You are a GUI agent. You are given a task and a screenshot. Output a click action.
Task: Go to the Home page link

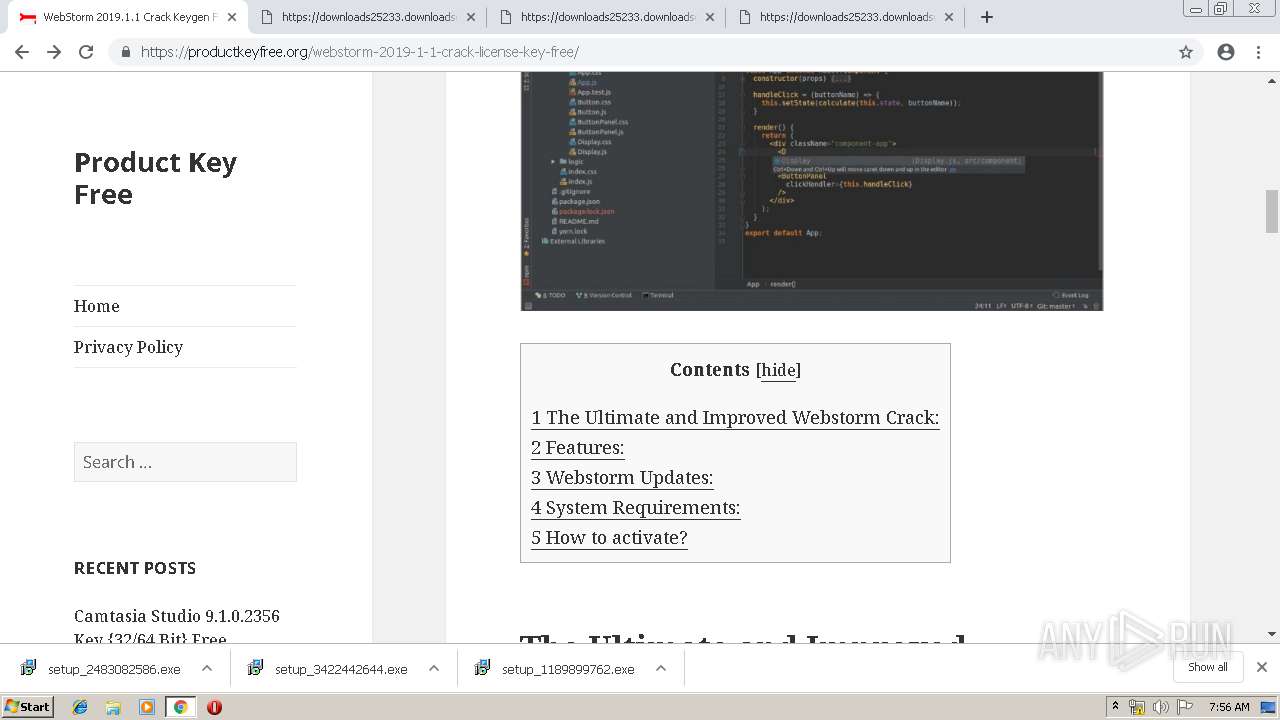(96, 306)
